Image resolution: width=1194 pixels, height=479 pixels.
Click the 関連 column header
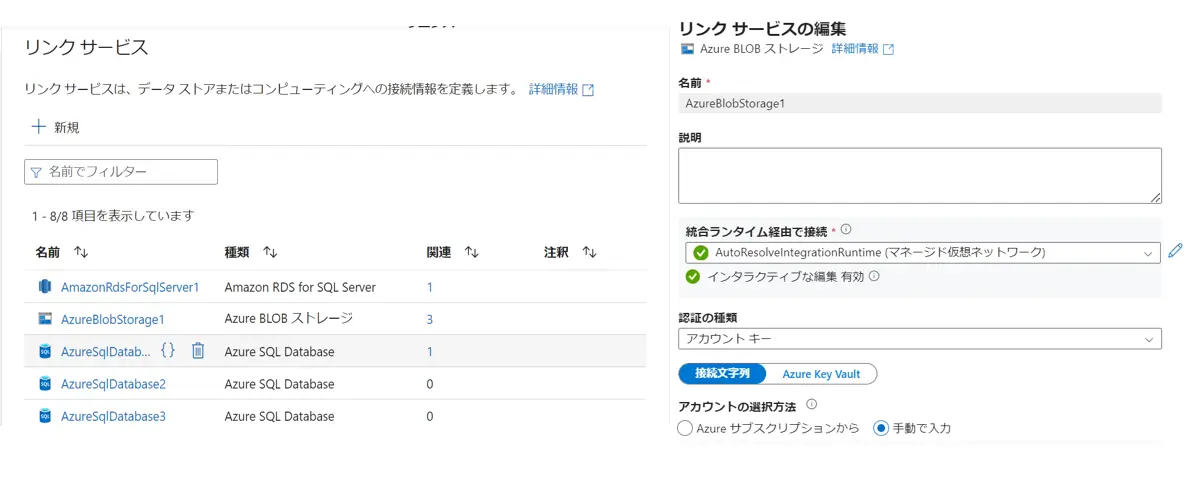click(439, 252)
